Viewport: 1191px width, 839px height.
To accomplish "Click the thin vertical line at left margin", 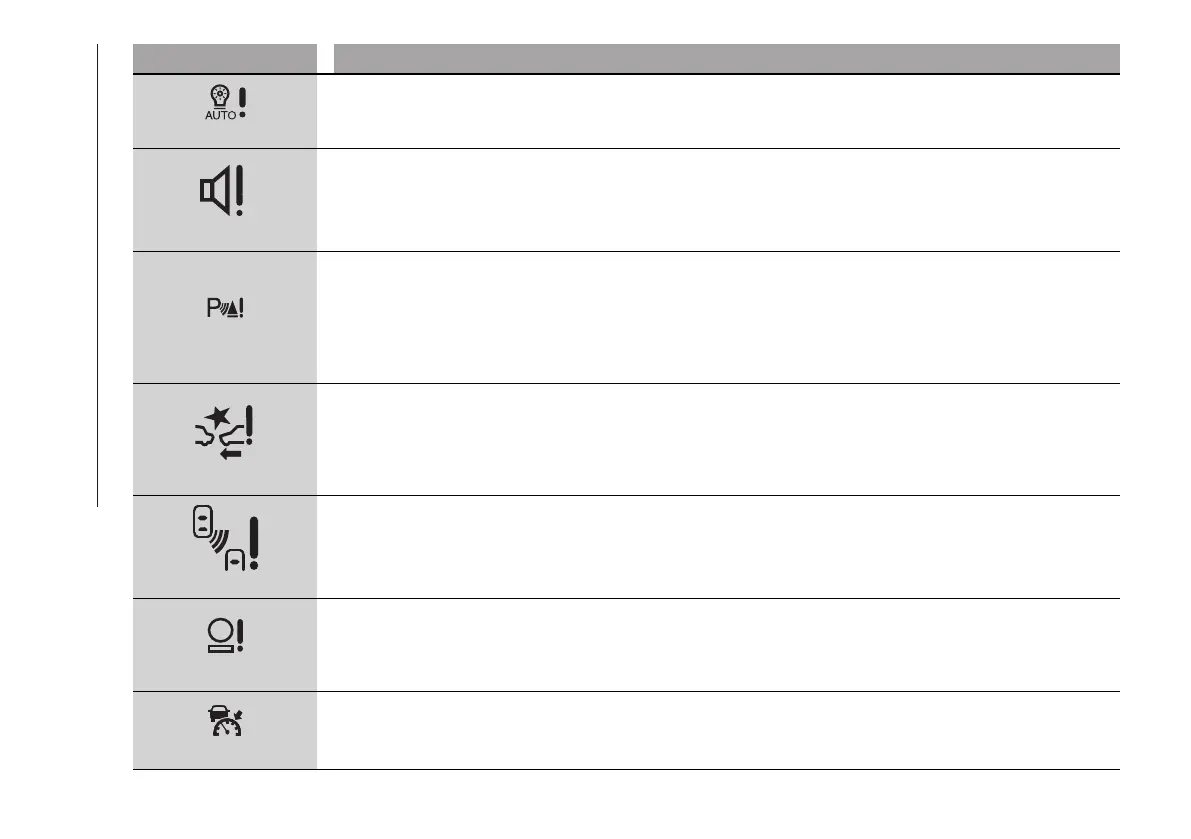I will click(x=98, y=275).
